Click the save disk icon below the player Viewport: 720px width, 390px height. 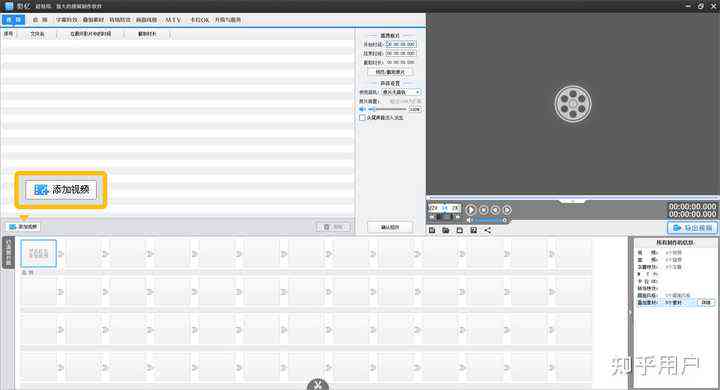pos(460,230)
